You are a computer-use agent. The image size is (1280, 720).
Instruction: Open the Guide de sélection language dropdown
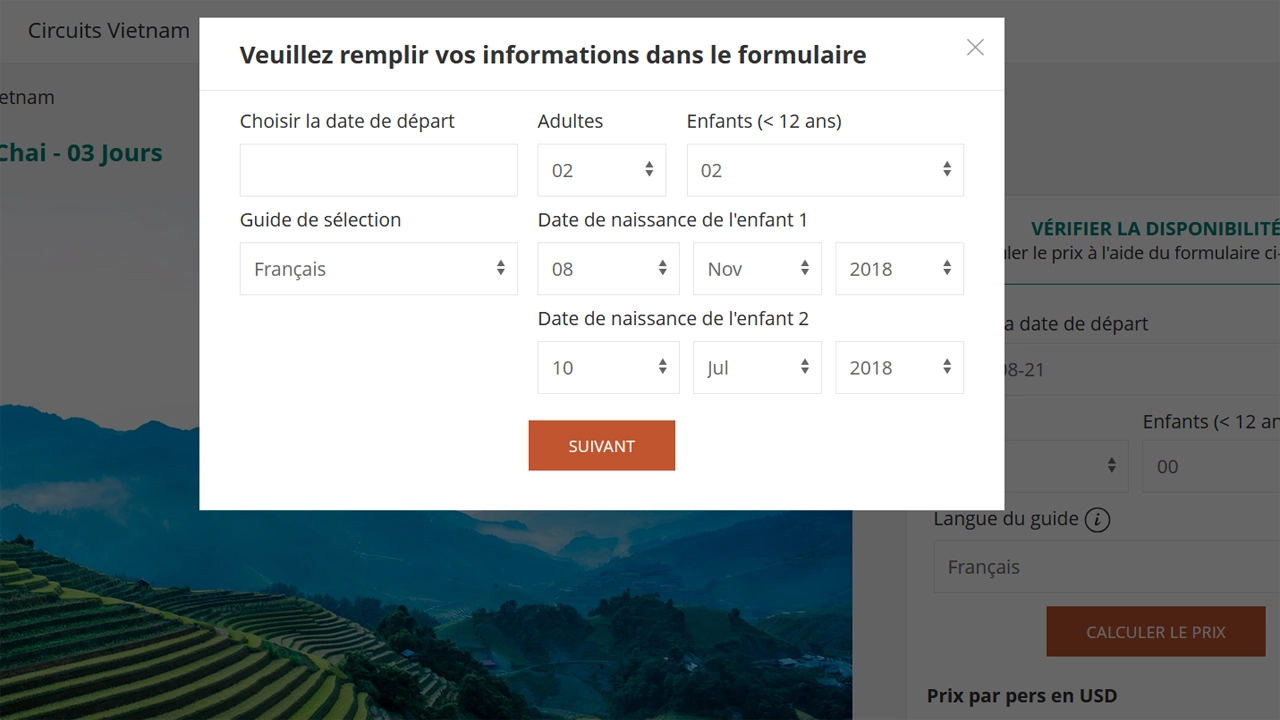pos(378,268)
